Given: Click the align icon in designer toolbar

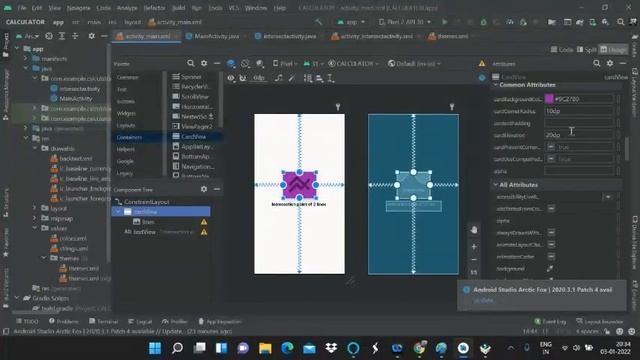Looking at the screenshot, I should coord(319,78).
